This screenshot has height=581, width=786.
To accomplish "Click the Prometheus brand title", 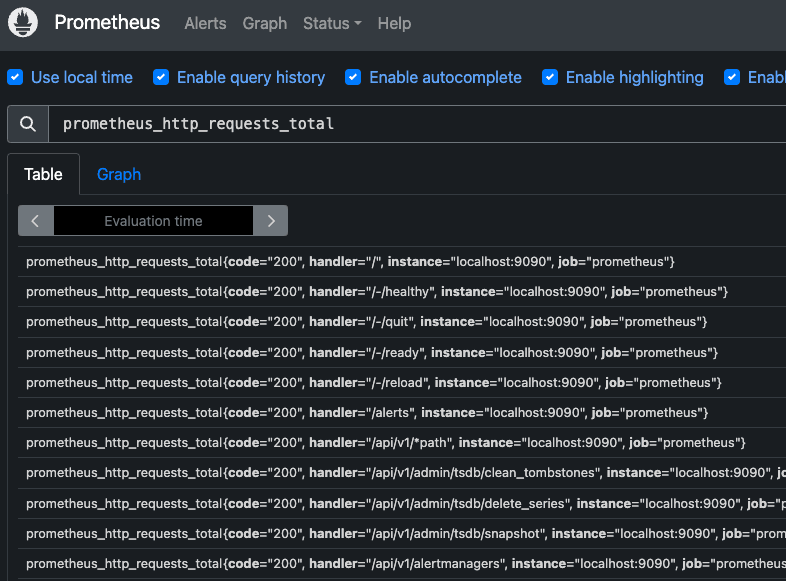I will 107,23.
